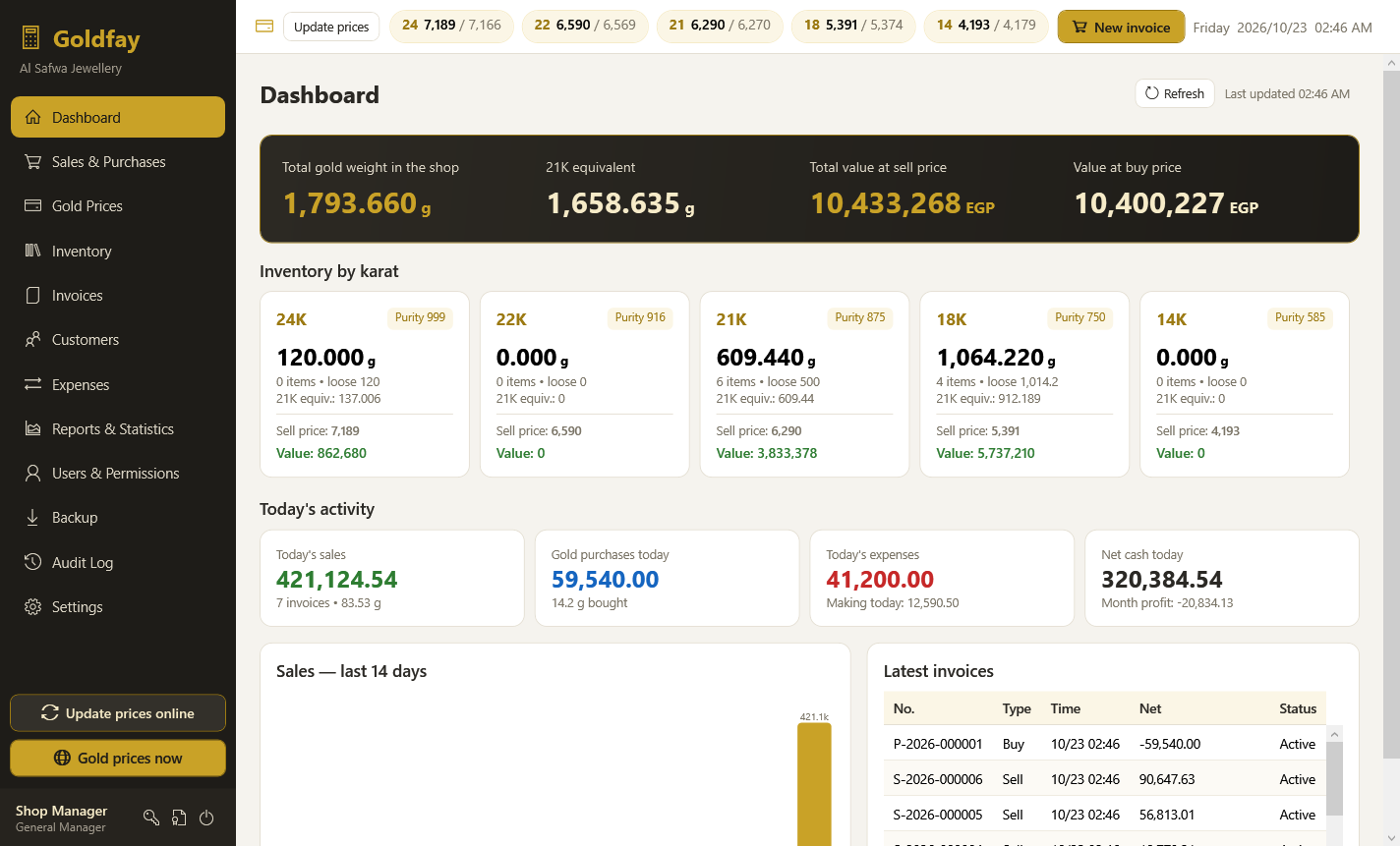This screenshot has height=846, width=1400.
Task: Select the 24 karat price chip 7,189
Action: (451, 26)
